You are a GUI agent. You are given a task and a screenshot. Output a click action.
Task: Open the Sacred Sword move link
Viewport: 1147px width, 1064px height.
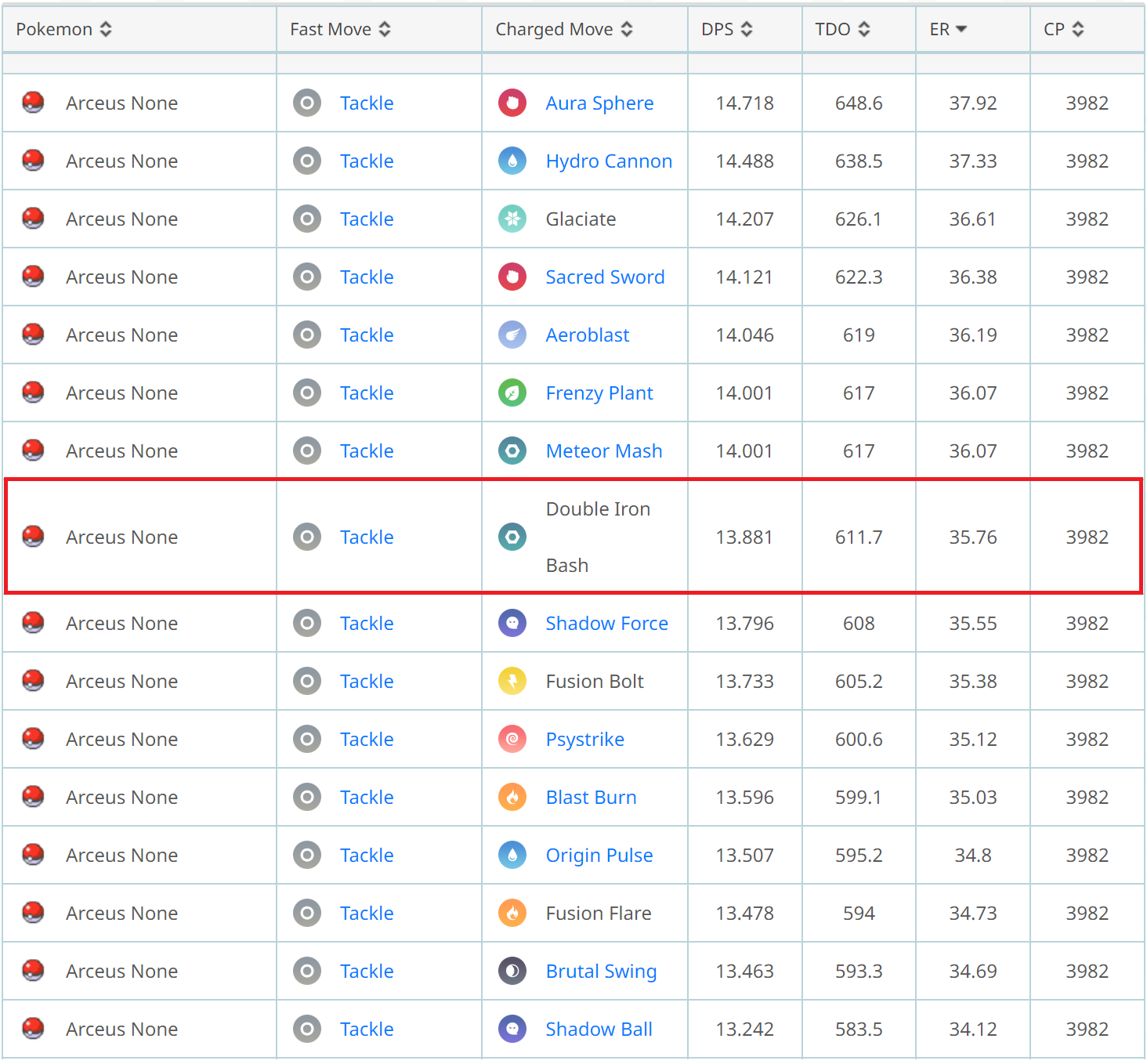605,277
